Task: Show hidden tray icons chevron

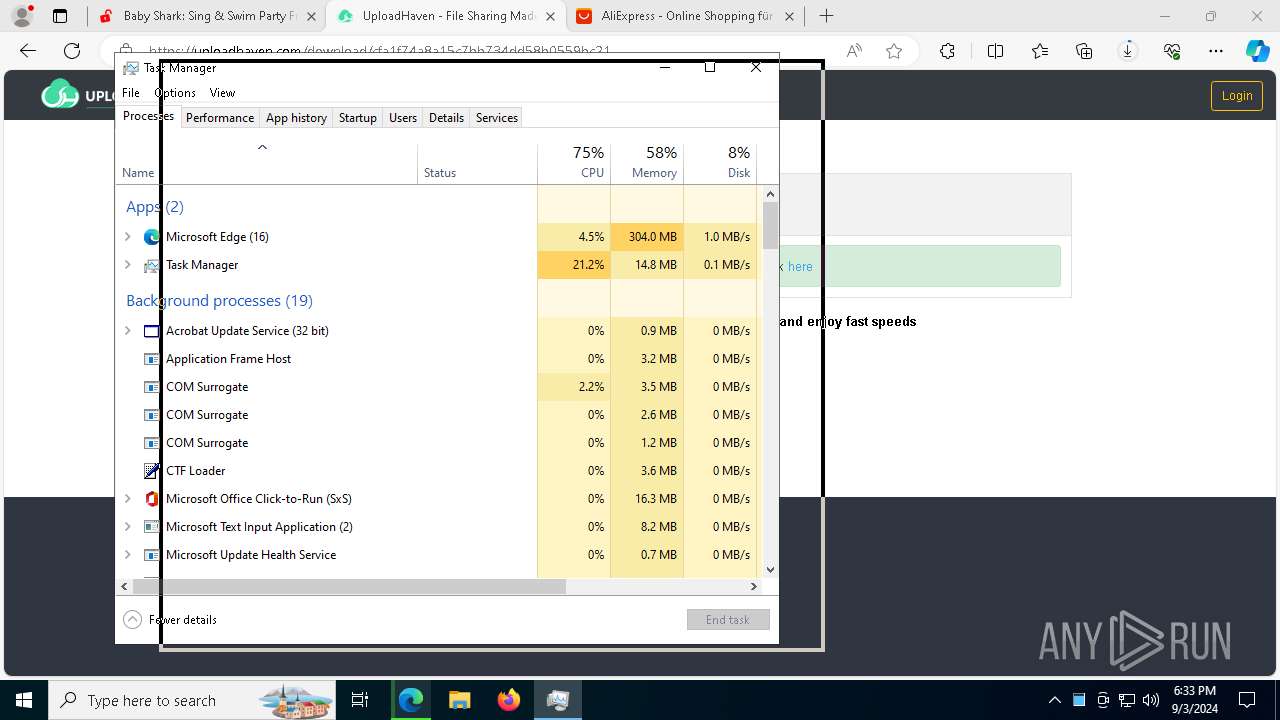Action: 1054,700
